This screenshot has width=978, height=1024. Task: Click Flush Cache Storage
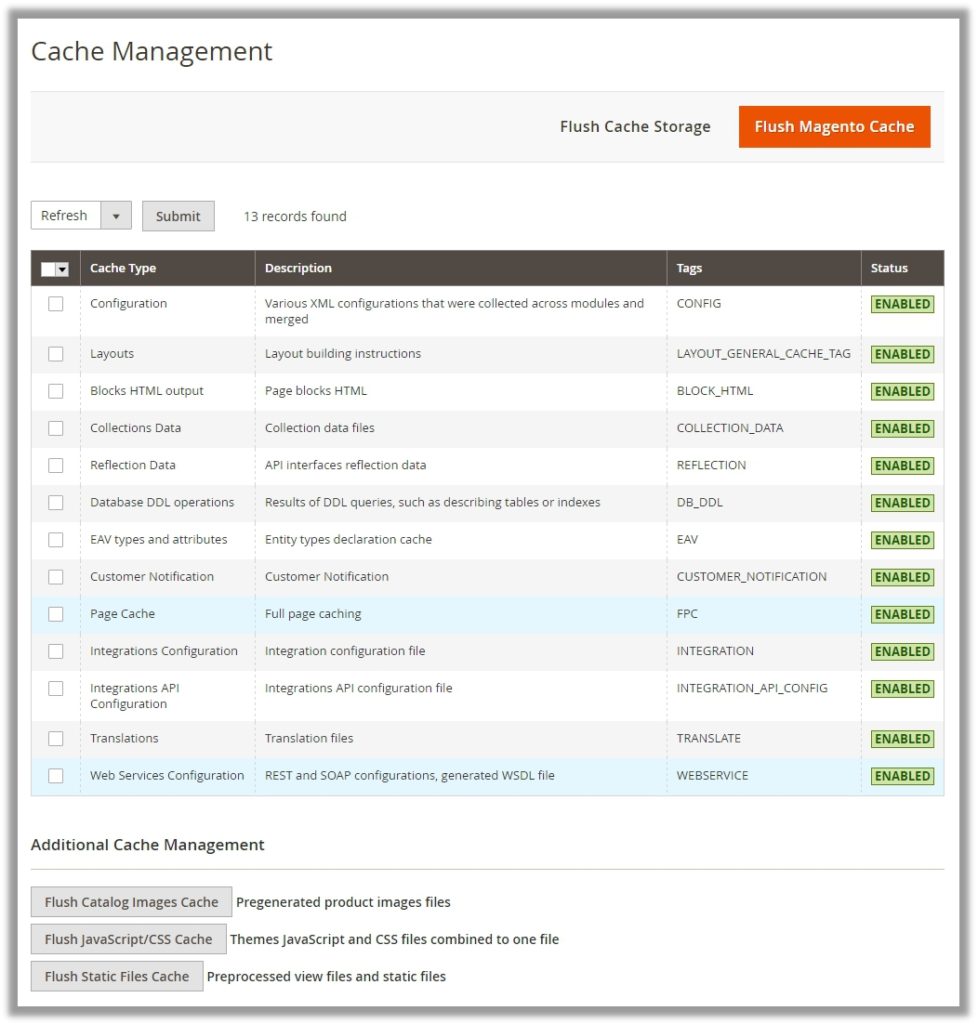[634, 126]
